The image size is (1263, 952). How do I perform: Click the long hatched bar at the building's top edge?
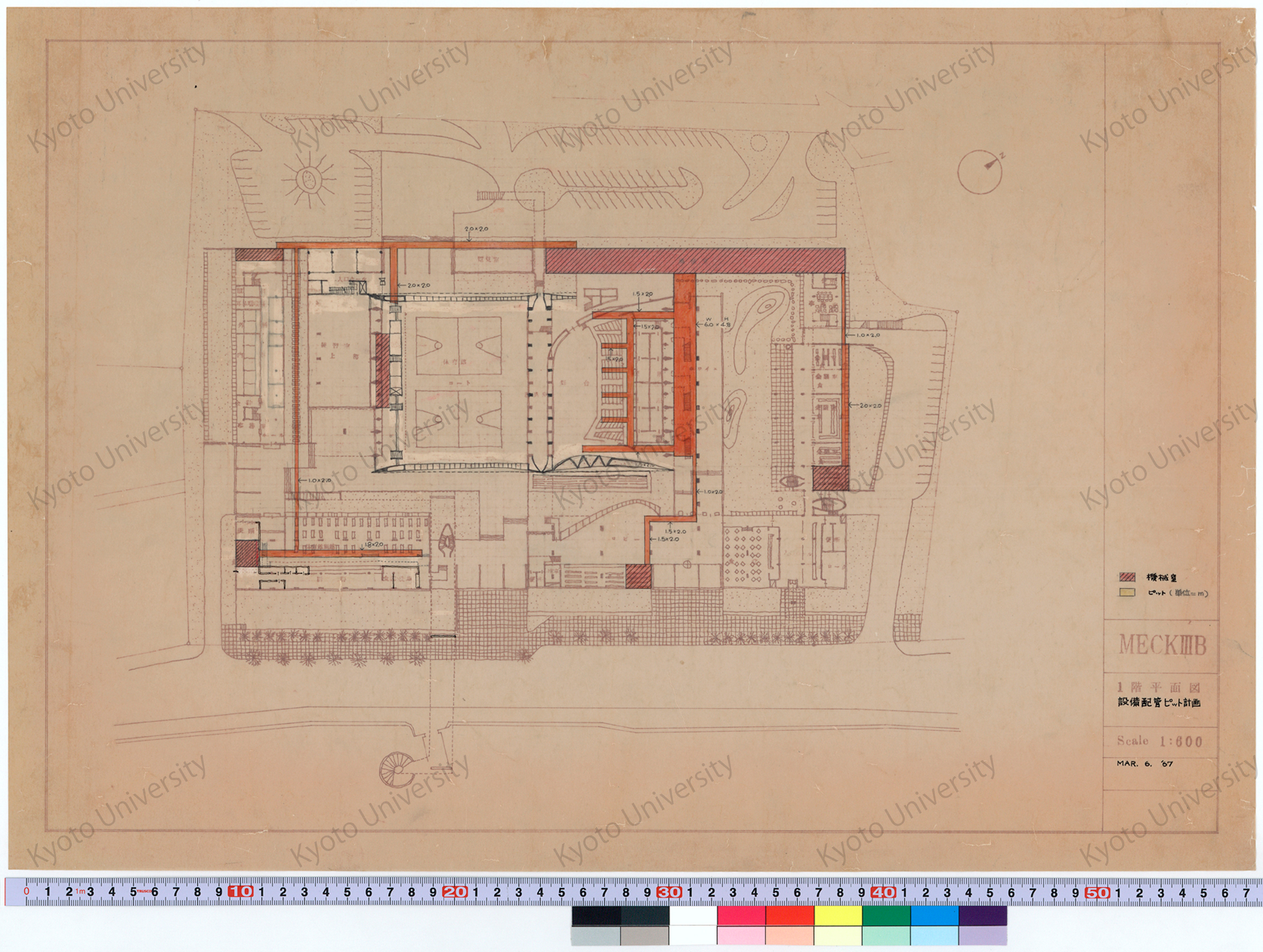695,260
